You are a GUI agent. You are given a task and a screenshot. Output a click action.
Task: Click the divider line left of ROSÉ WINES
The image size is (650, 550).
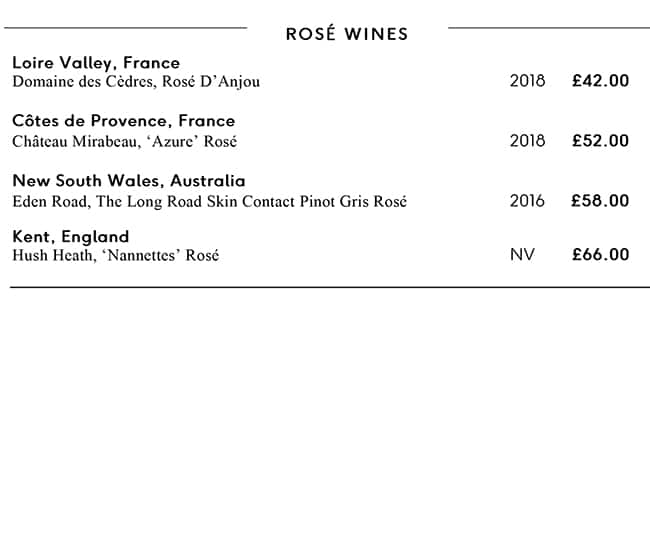pyautogui.click(x=128, y=28)
